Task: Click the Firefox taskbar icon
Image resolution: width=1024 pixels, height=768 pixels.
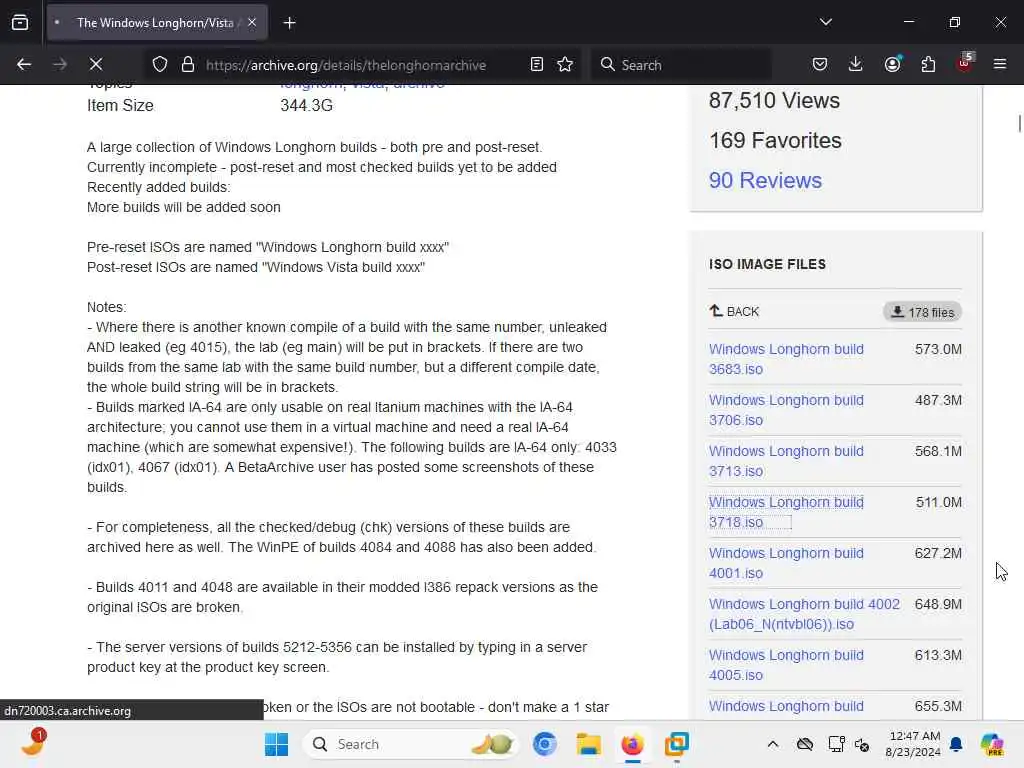Action: click(x=632, y=744)
